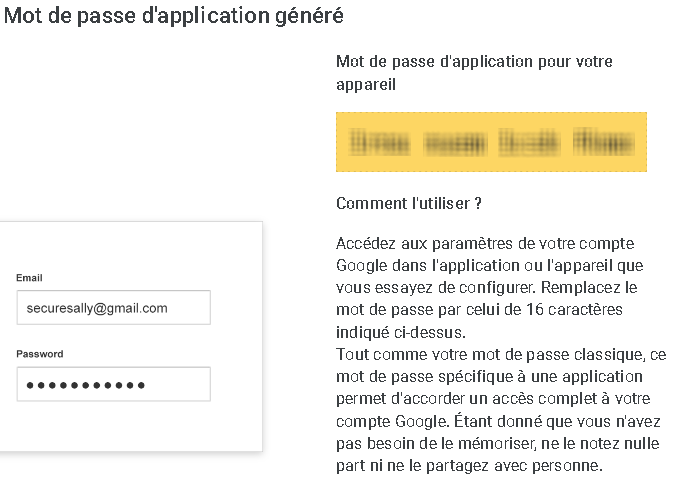Click the third blurred password group

pyautogui.click(x=529, y=143)
